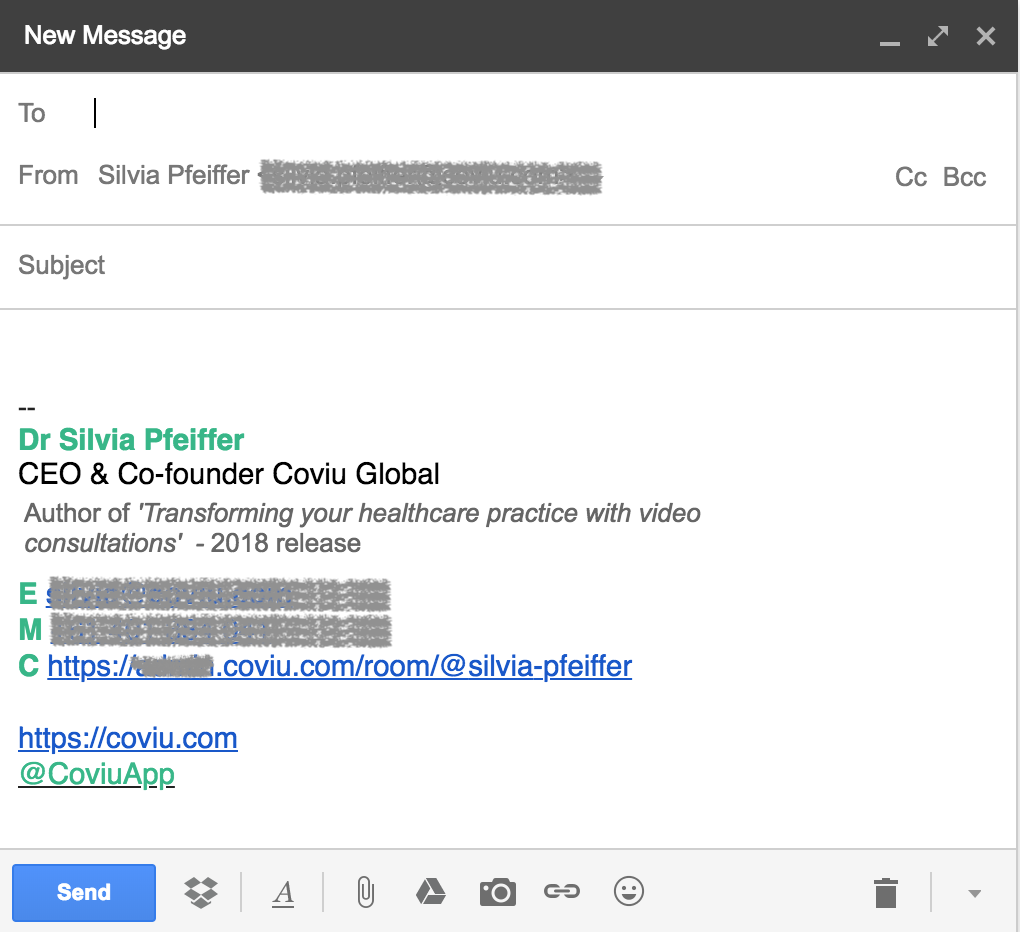The image size is (1020, 932).
Task: Expand compose window to full screen
Action: click(937, 36)
